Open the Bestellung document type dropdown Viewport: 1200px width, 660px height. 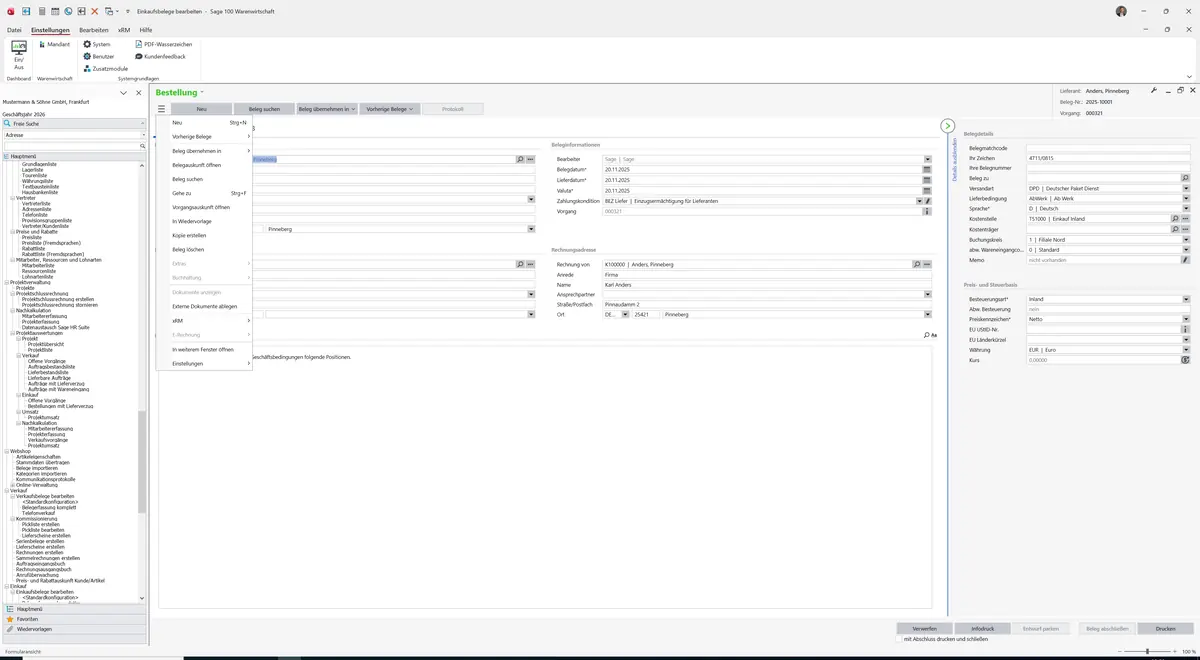[202, 93]
